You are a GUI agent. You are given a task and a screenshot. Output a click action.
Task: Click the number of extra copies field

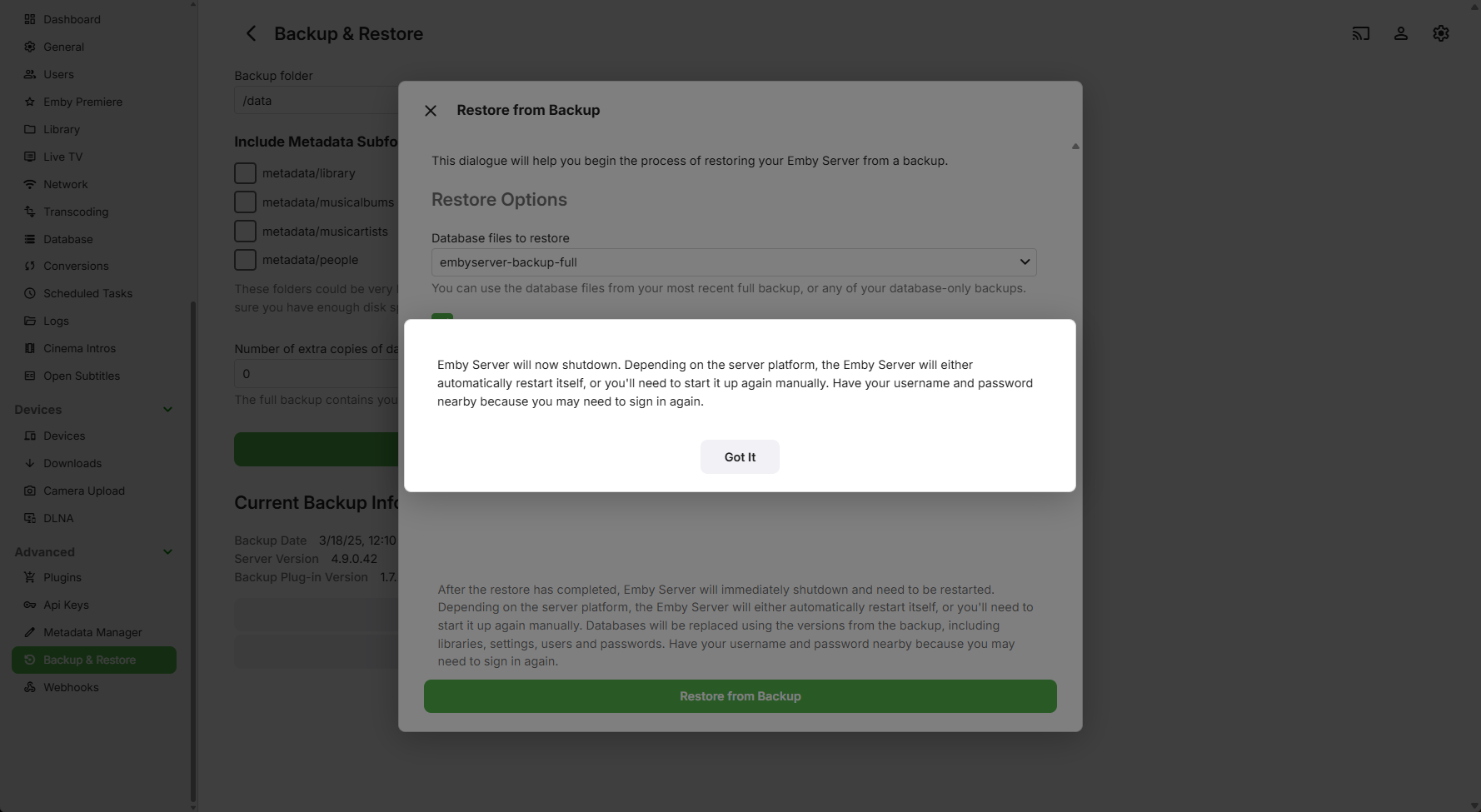tap(317, 374)
